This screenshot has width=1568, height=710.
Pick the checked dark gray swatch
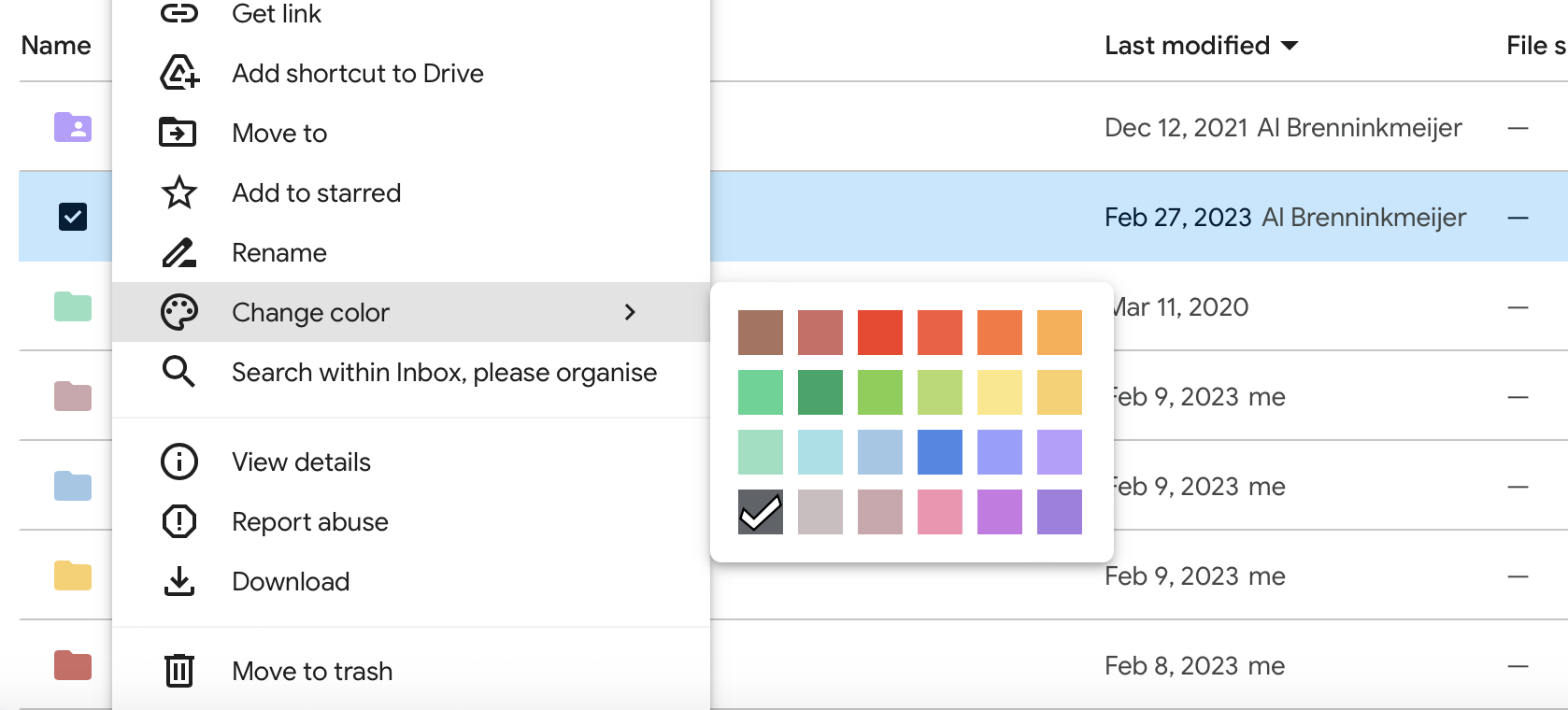tap(761, 512)
